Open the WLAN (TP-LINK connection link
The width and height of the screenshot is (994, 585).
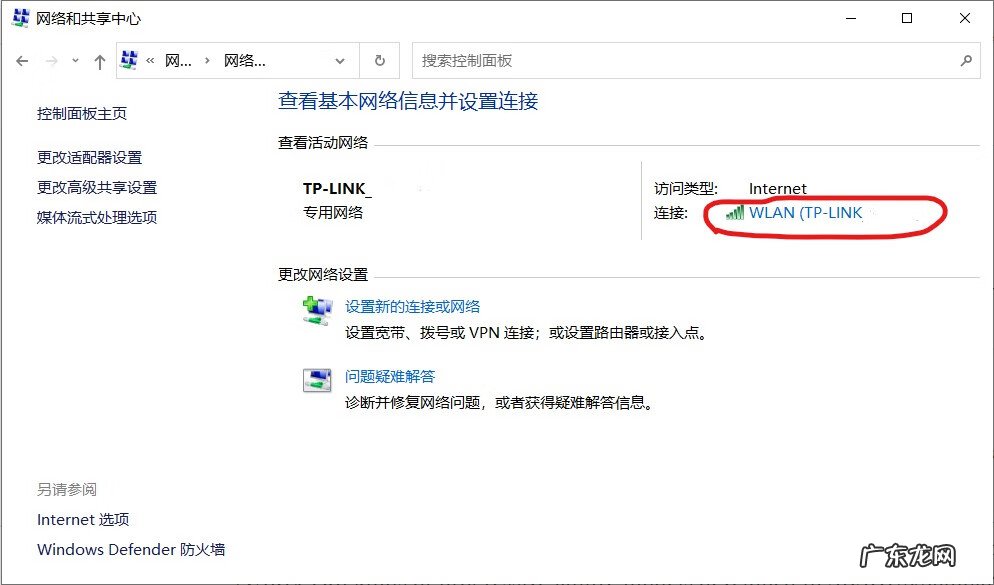(x=805, y=214)
